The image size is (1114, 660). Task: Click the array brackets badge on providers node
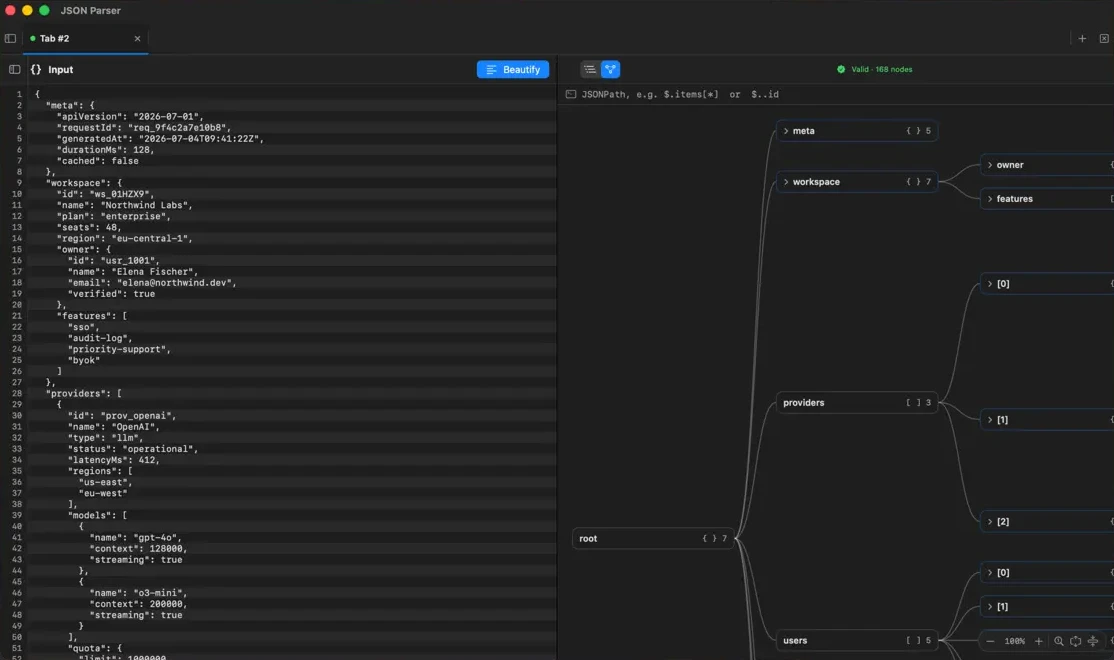914,403
